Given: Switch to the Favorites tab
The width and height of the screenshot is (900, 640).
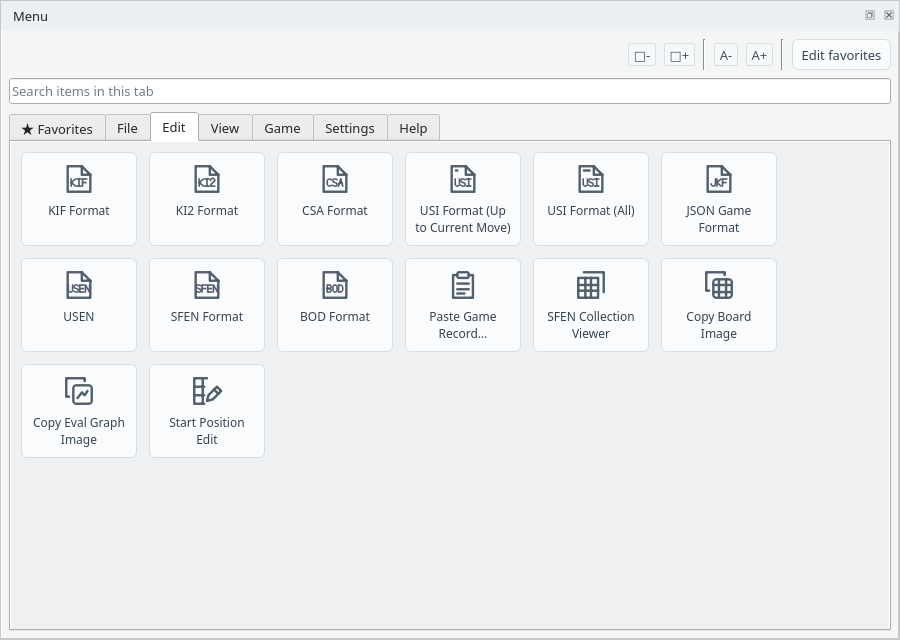Looking at the screenshot, I should (x=57, y=128).
